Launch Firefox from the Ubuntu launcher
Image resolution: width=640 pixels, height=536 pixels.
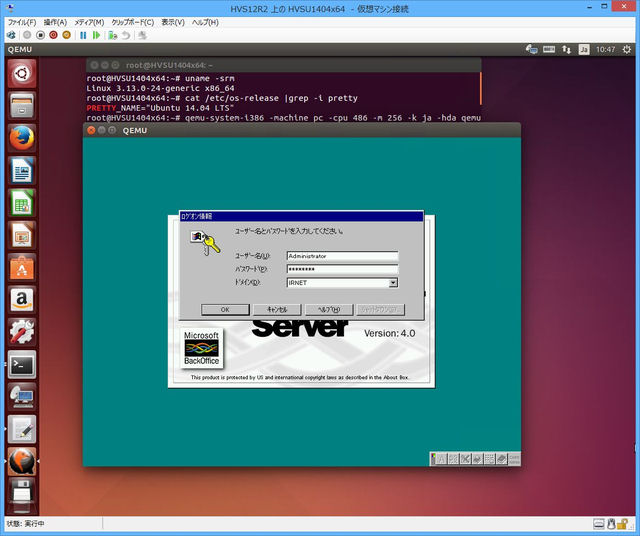(x=22, y=138)
